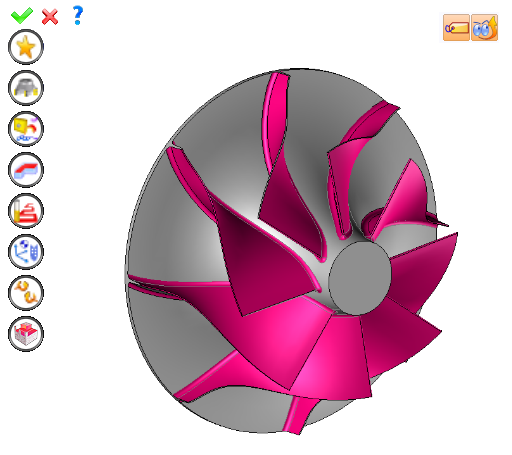Confirm with the green checkmark

(22, 15)
